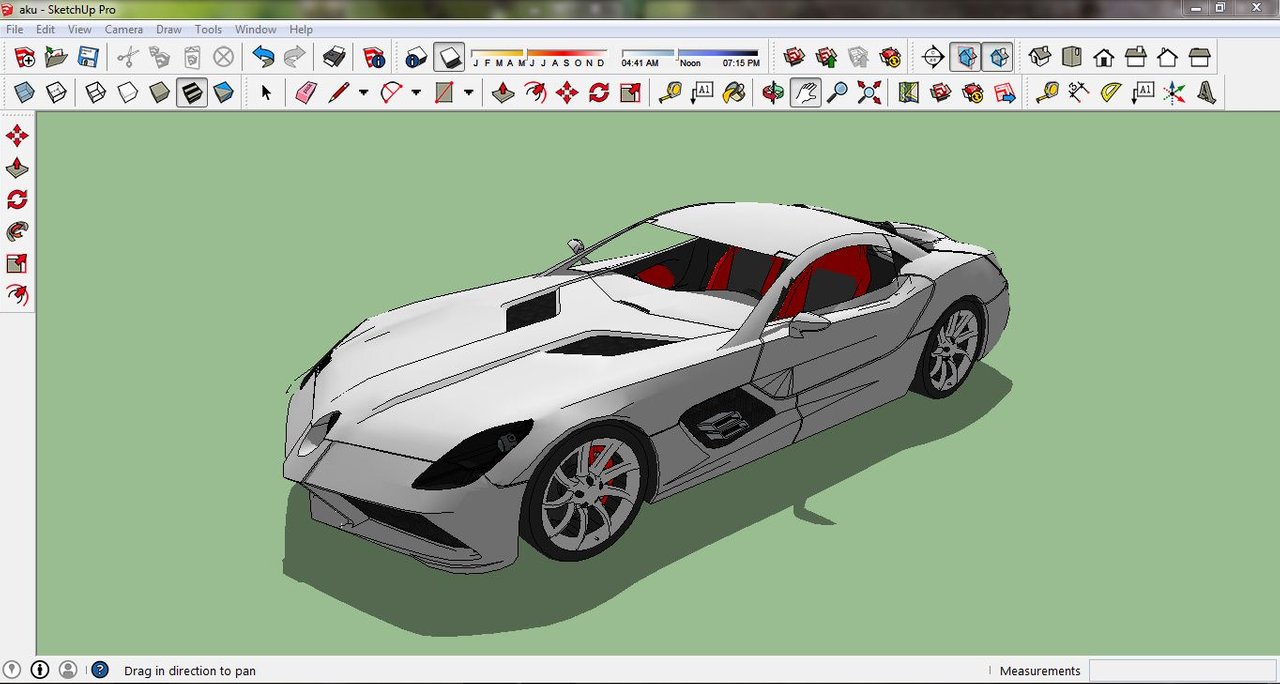The image size is (1280, 684).
Task: Toggle Display Section Planes
Action: tap(966, 57)
